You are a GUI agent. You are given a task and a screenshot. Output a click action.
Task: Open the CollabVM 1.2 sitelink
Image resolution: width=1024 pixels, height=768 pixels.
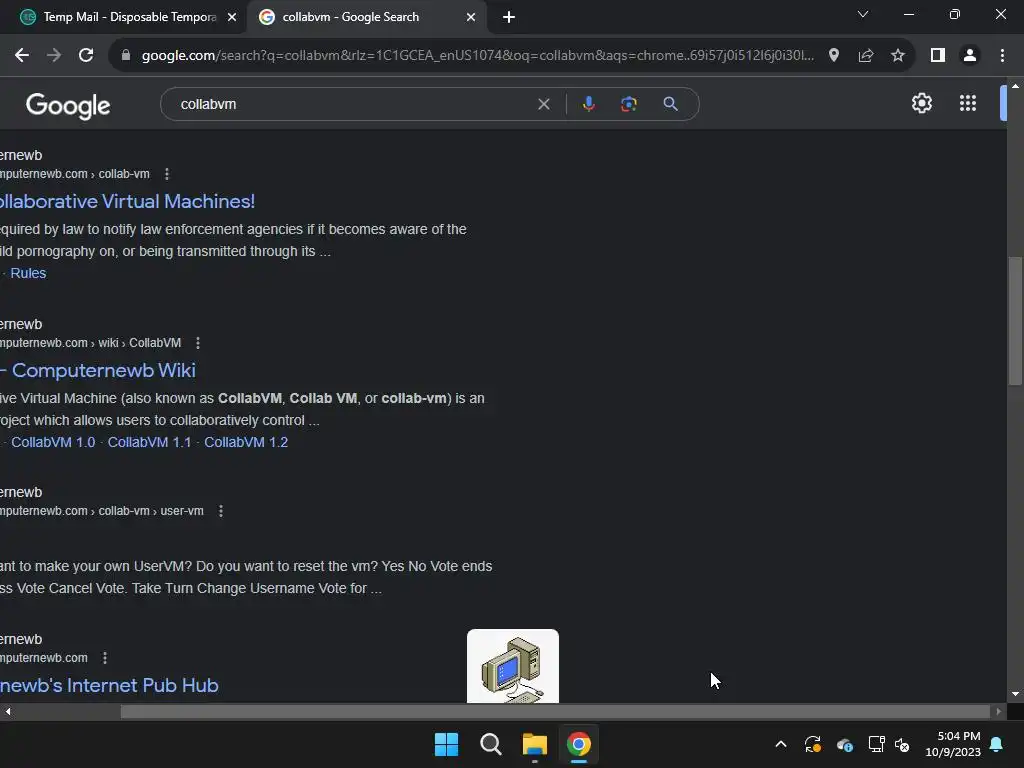[x=246, y=442]
